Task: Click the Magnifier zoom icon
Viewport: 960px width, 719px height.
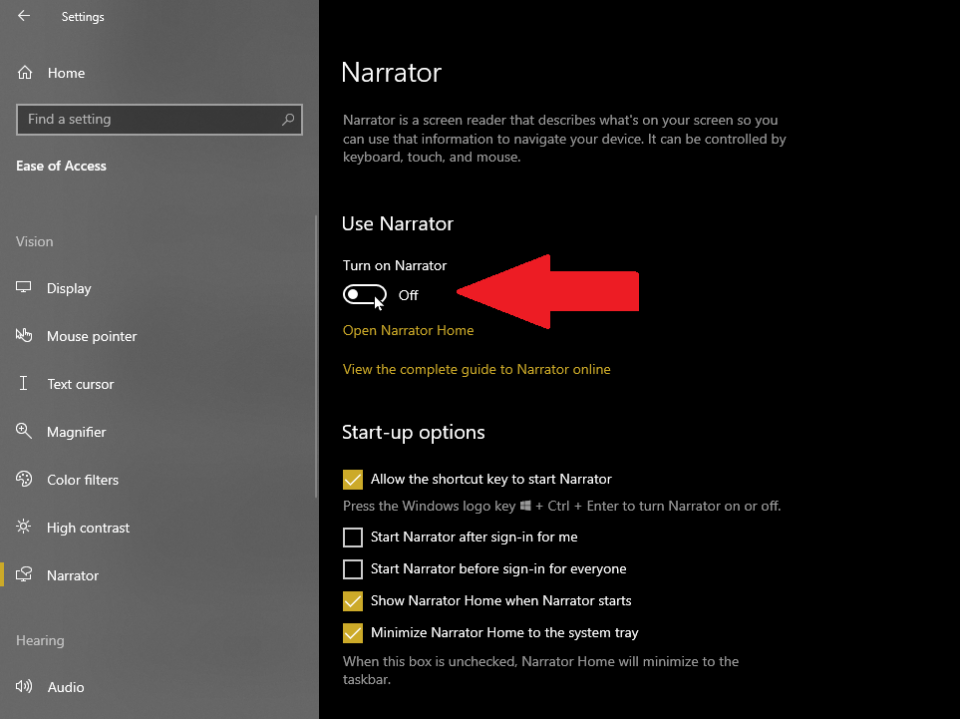Action: point(23,431)
